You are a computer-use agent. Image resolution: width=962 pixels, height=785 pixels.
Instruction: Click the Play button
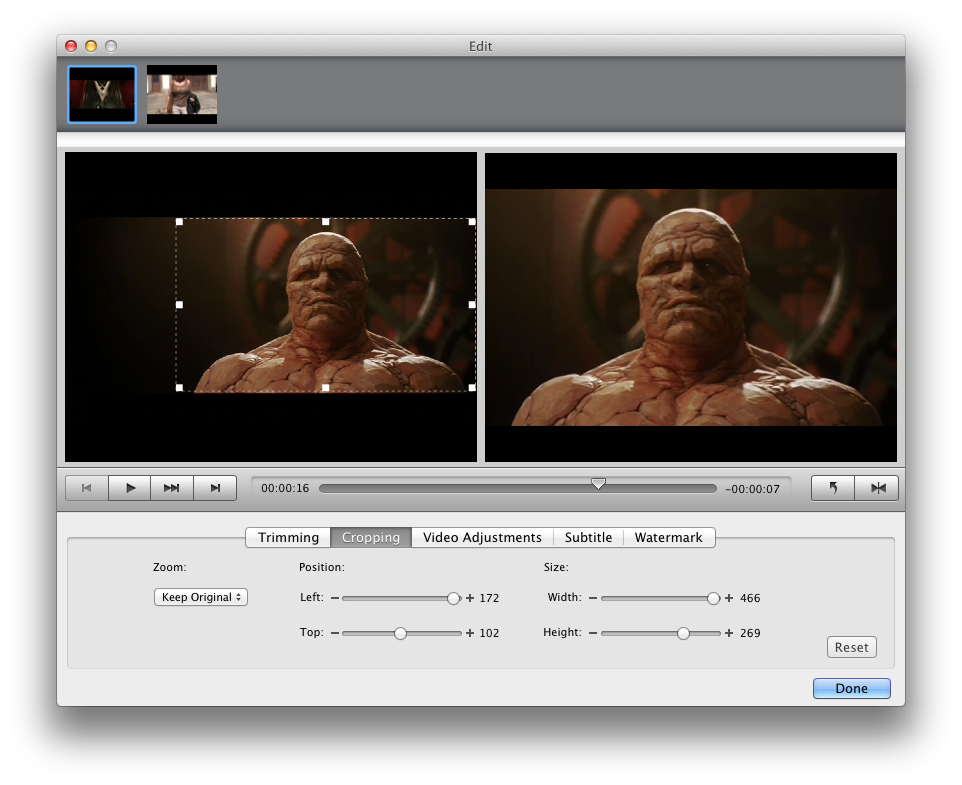130,488
